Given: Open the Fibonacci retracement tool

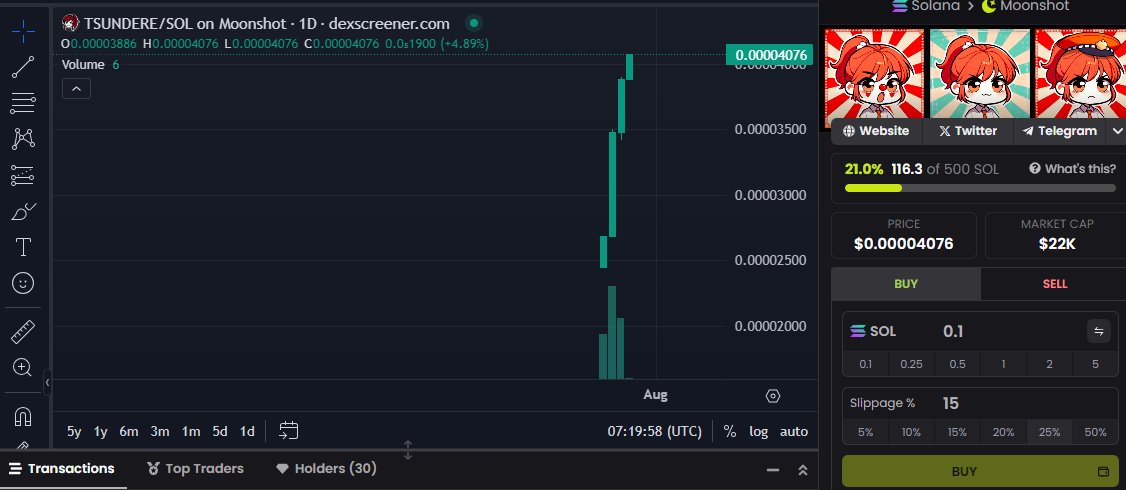Looking at the screenshot, I should 23,103.
